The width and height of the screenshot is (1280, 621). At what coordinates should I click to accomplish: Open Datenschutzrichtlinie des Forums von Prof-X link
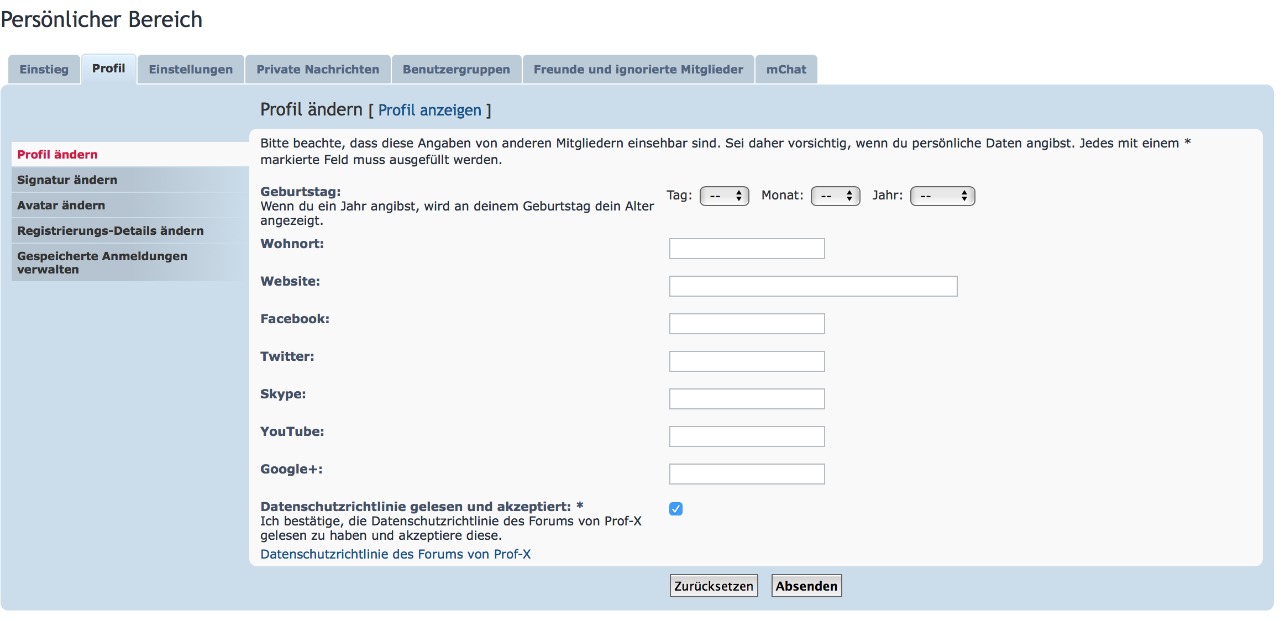pyautogui.click(x=396, y=554)
